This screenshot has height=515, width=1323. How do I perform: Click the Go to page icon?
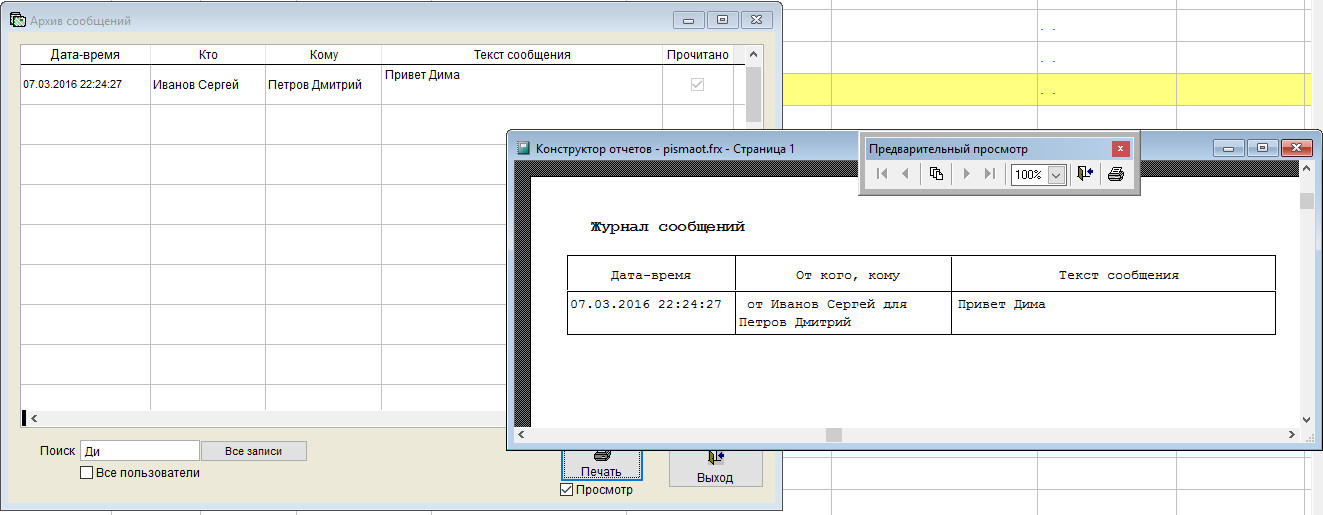tap(936, 174)
